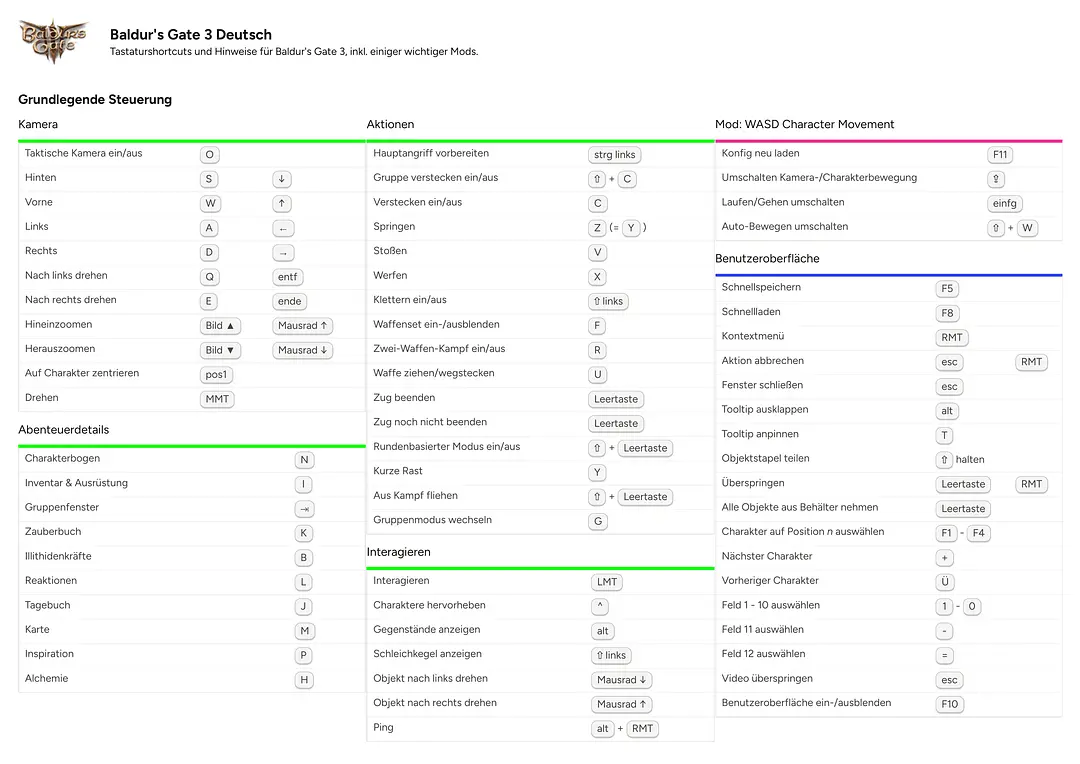
Task: Click the F5 keycap for Schnellspeichern
Action: pyautogui.click(x=947, y=289)
